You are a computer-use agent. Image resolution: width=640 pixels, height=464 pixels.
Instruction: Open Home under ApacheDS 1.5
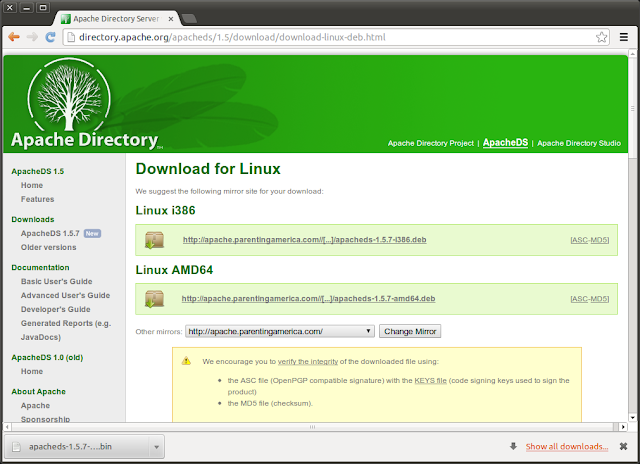pos(32,185)
